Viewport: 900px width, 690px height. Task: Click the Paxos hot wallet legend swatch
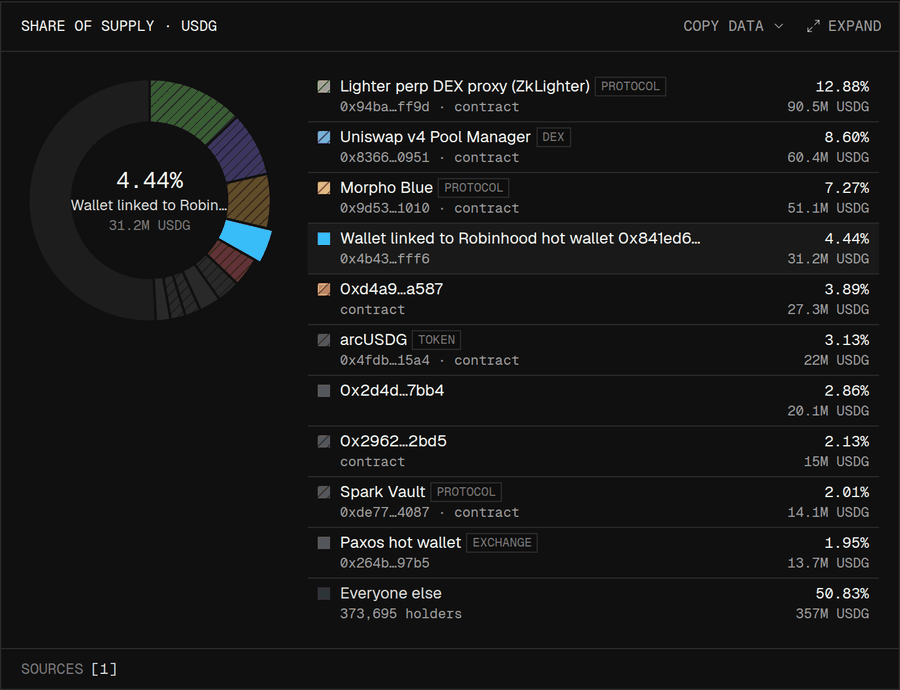324,543
